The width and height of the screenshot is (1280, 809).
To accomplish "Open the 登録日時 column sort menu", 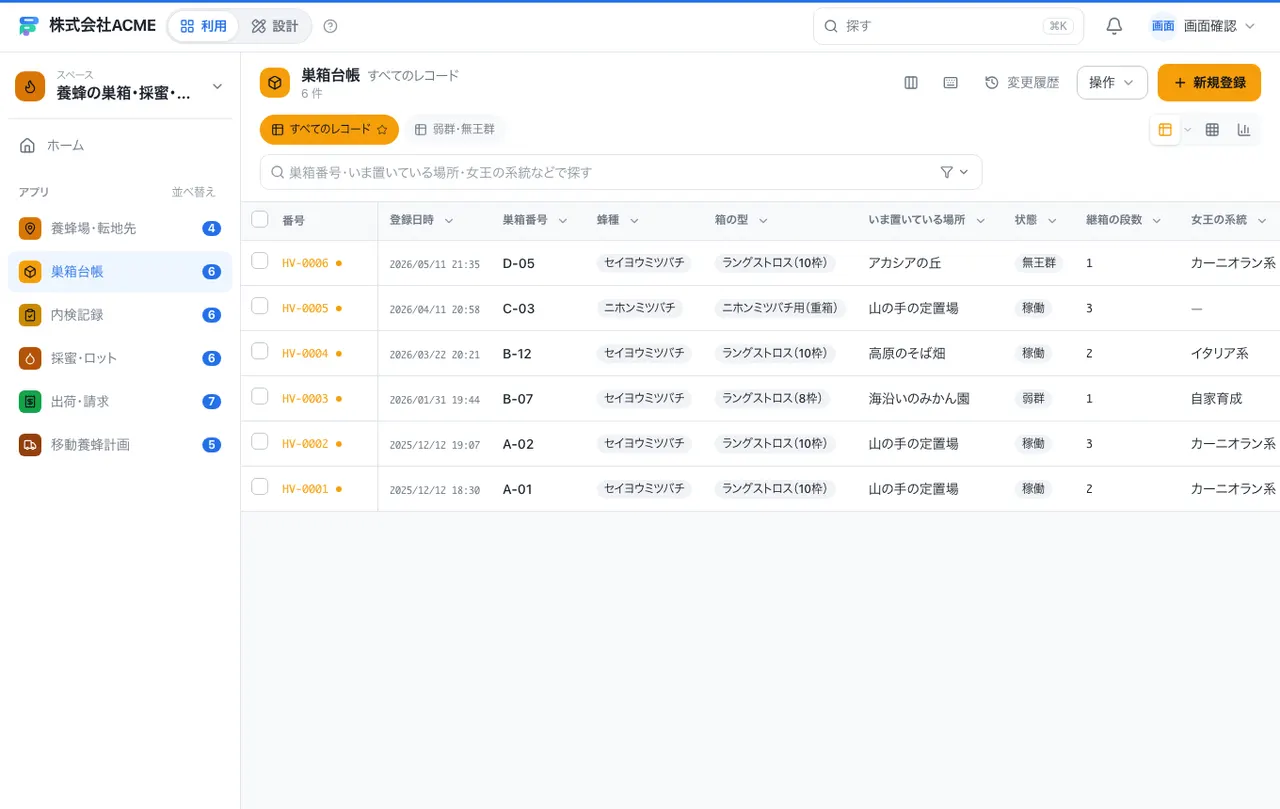I will pos(449,220).
